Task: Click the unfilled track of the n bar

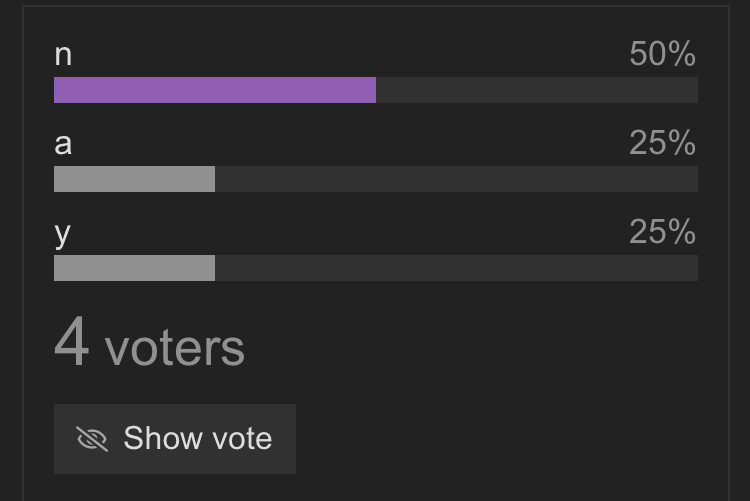Action: [537, 90]
